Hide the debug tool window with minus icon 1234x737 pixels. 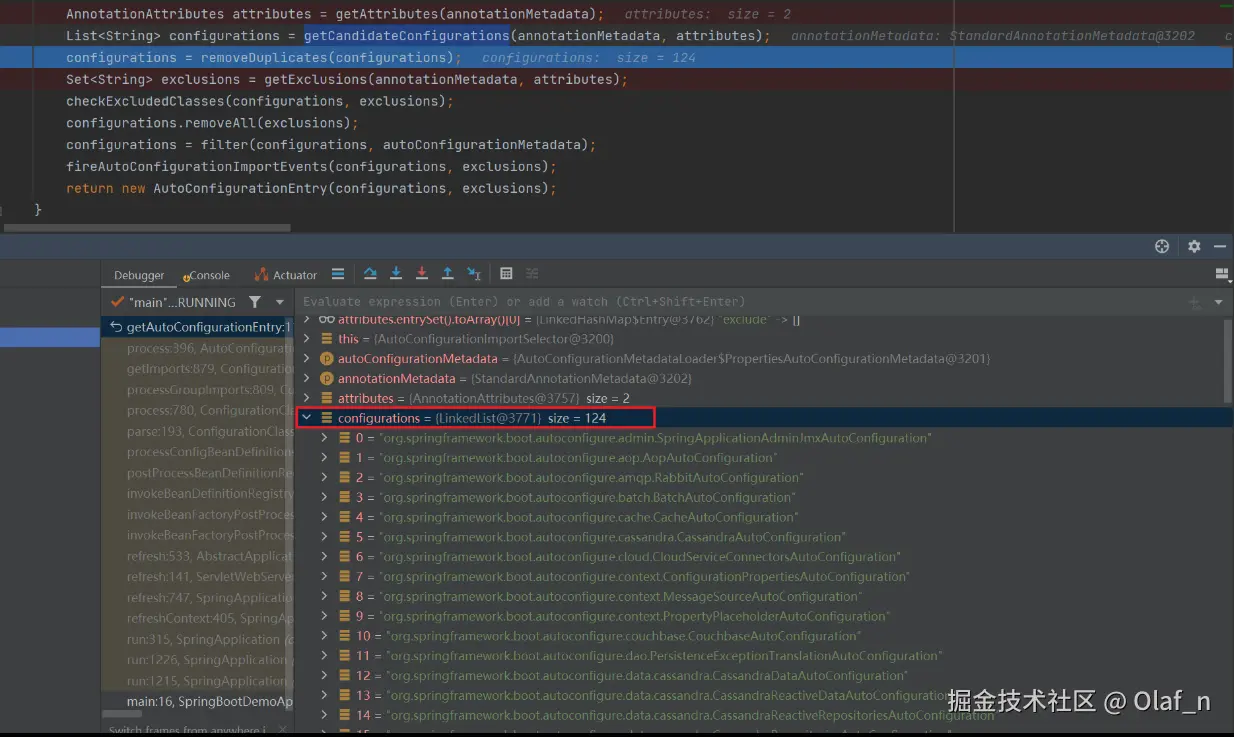click(x=1220, y=246)
